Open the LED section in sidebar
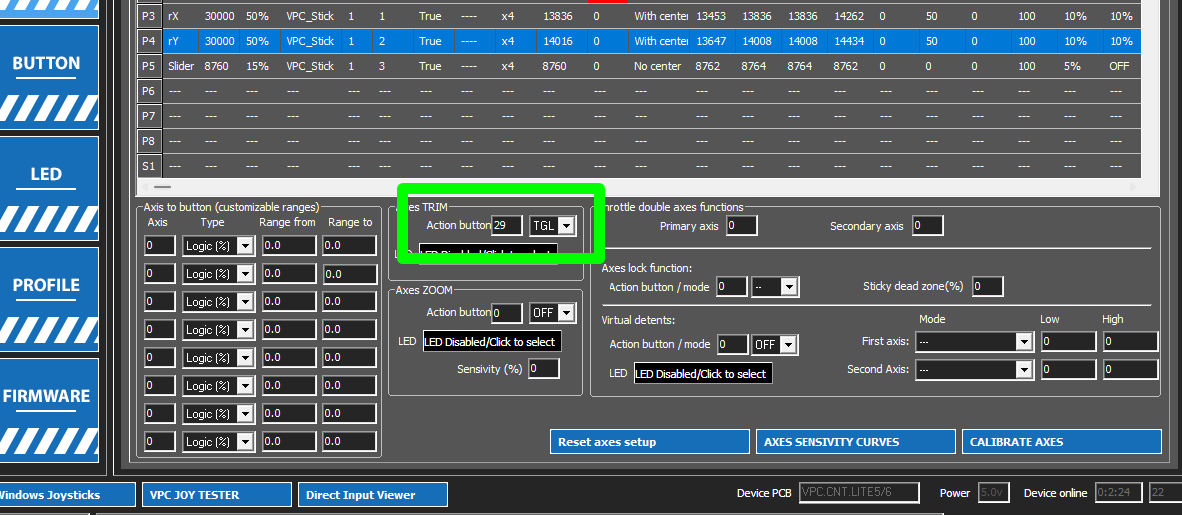1182x515 pixels. (x=46, y=188)
